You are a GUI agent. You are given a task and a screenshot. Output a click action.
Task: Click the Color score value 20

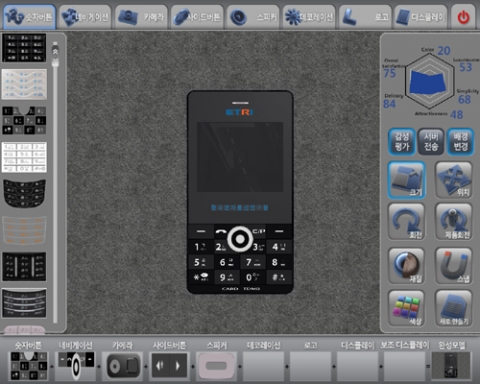444,51
